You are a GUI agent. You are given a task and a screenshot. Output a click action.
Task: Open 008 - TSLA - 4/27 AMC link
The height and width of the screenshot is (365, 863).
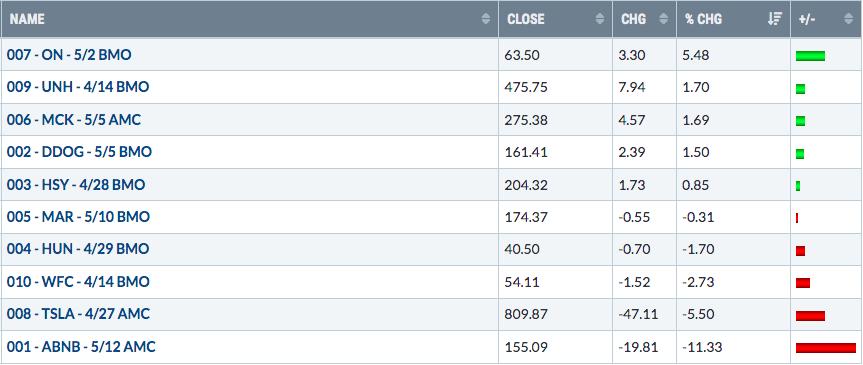click(78, 314)
